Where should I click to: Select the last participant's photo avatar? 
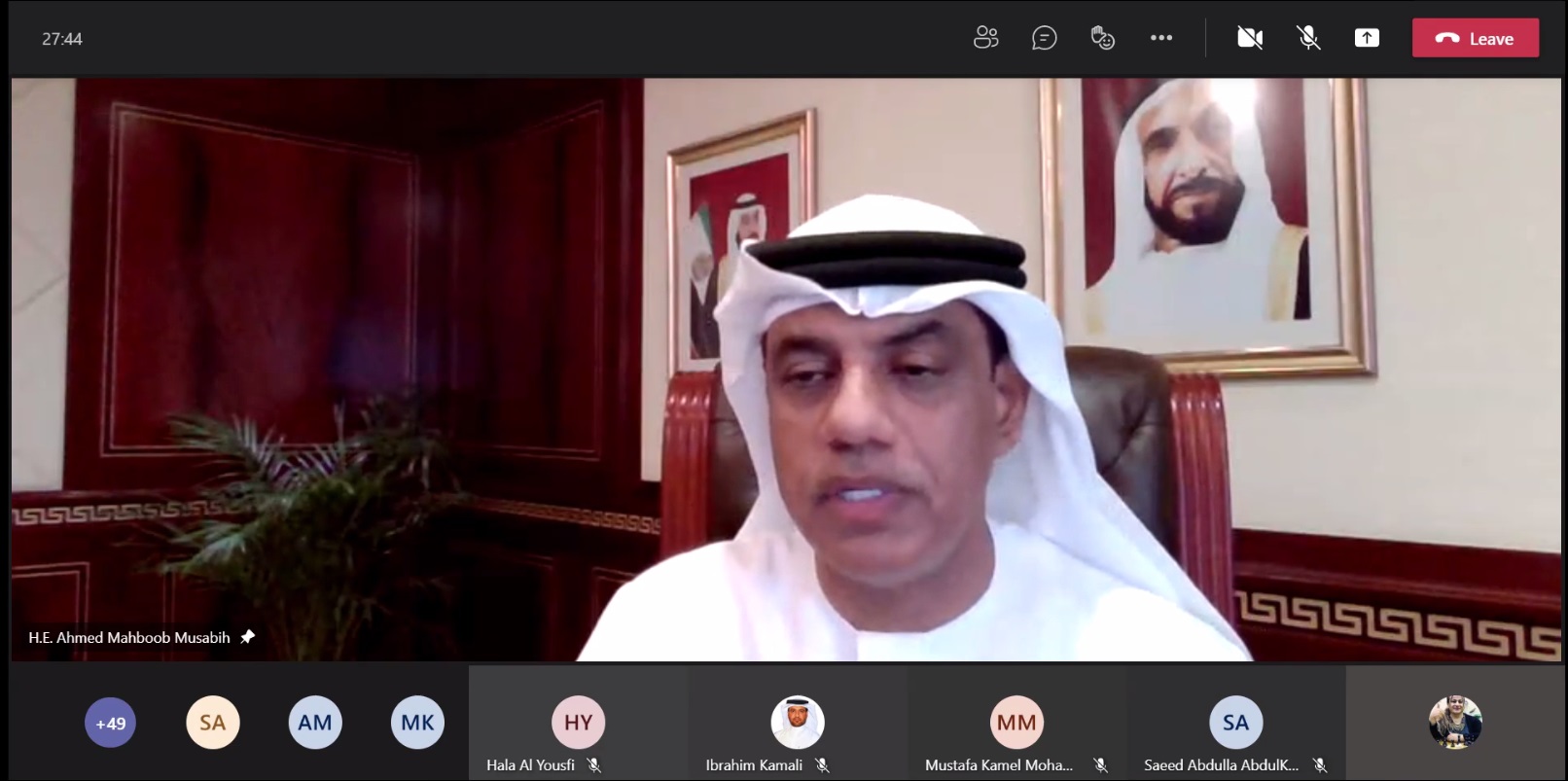[1455, 722]
